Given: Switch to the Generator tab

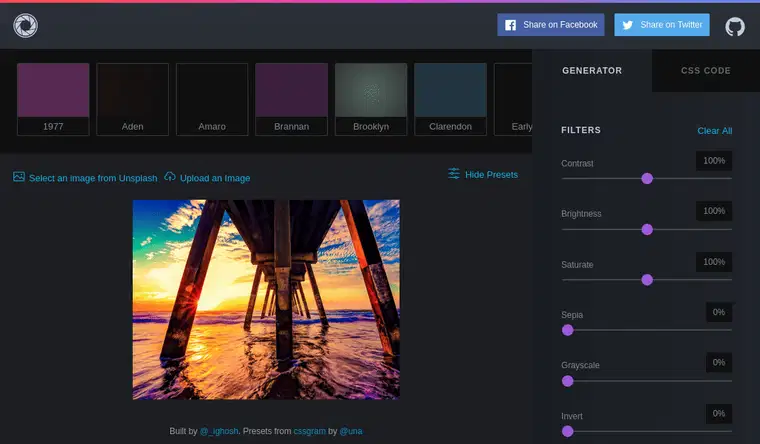Looking at the screenshot, I should click(x=592, y=71).
